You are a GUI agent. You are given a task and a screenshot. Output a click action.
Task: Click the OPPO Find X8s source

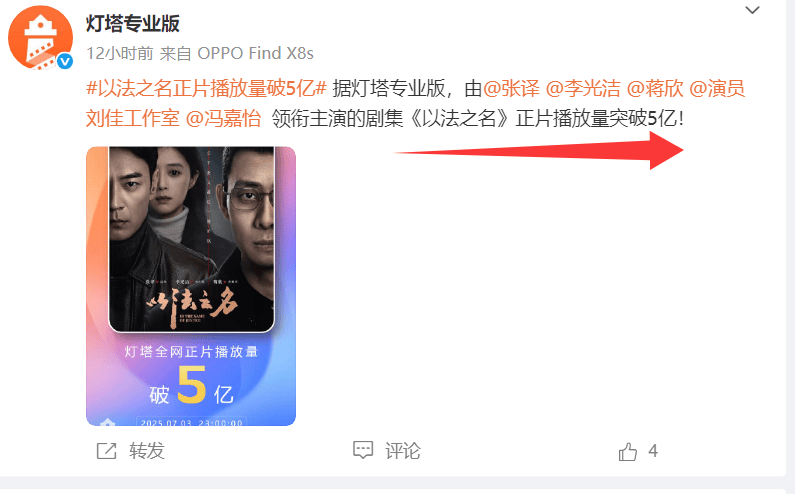[x=256, y=53]
